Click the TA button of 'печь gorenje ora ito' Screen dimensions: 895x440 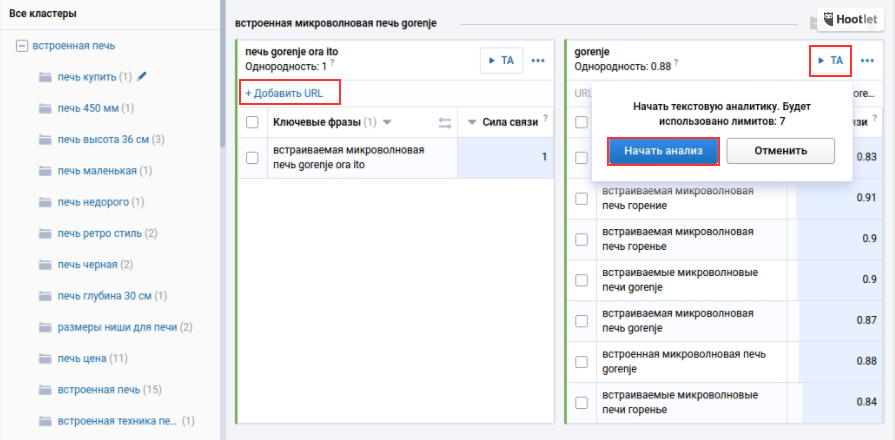[502, 60]
